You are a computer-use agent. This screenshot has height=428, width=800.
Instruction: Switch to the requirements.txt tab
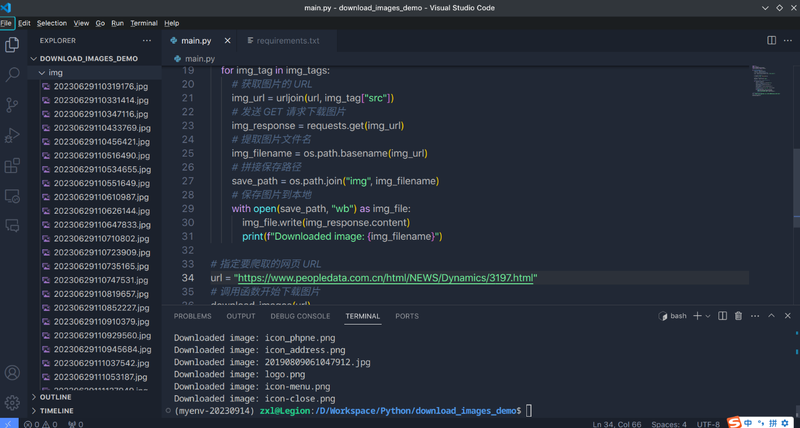click(287, 41)
